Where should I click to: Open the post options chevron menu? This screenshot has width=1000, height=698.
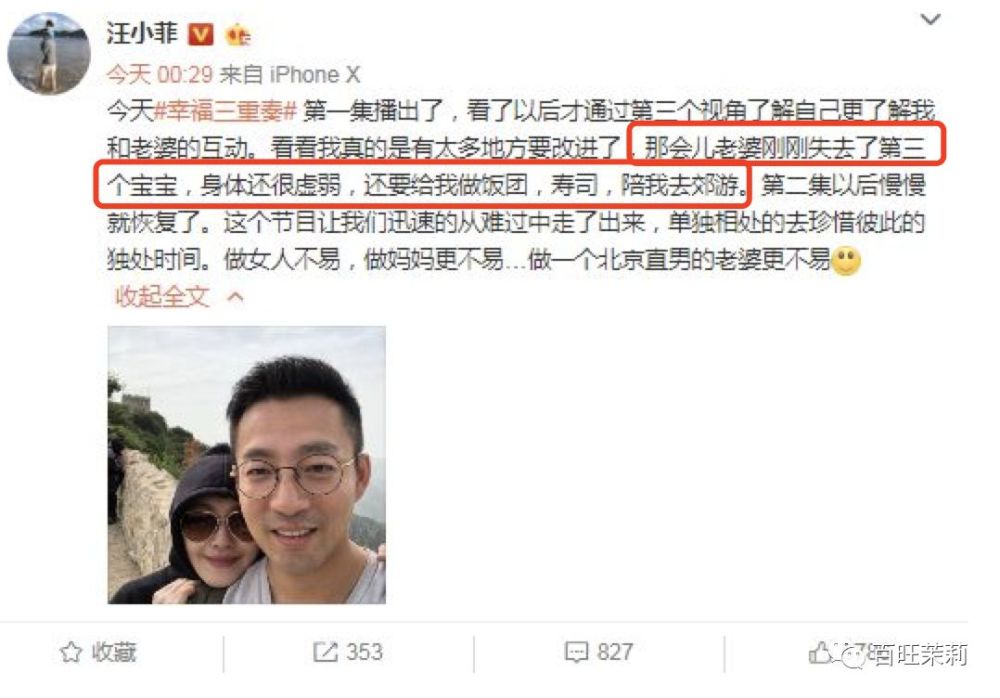tap(930, 20)
